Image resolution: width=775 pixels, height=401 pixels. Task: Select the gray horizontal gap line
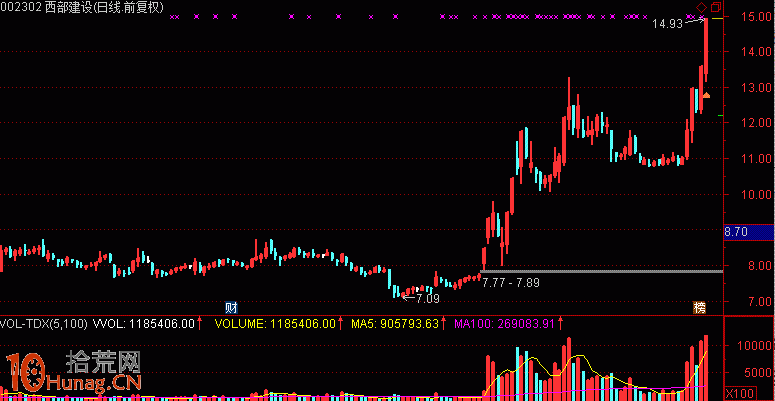(x=602, y=271)
